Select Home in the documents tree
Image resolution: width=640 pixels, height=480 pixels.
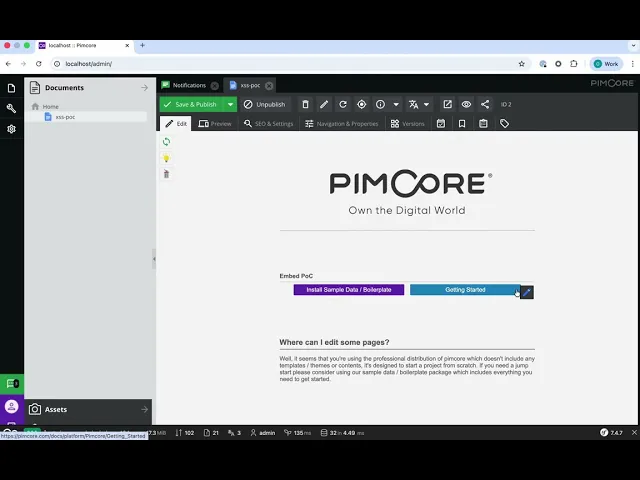tap(51, 107)
